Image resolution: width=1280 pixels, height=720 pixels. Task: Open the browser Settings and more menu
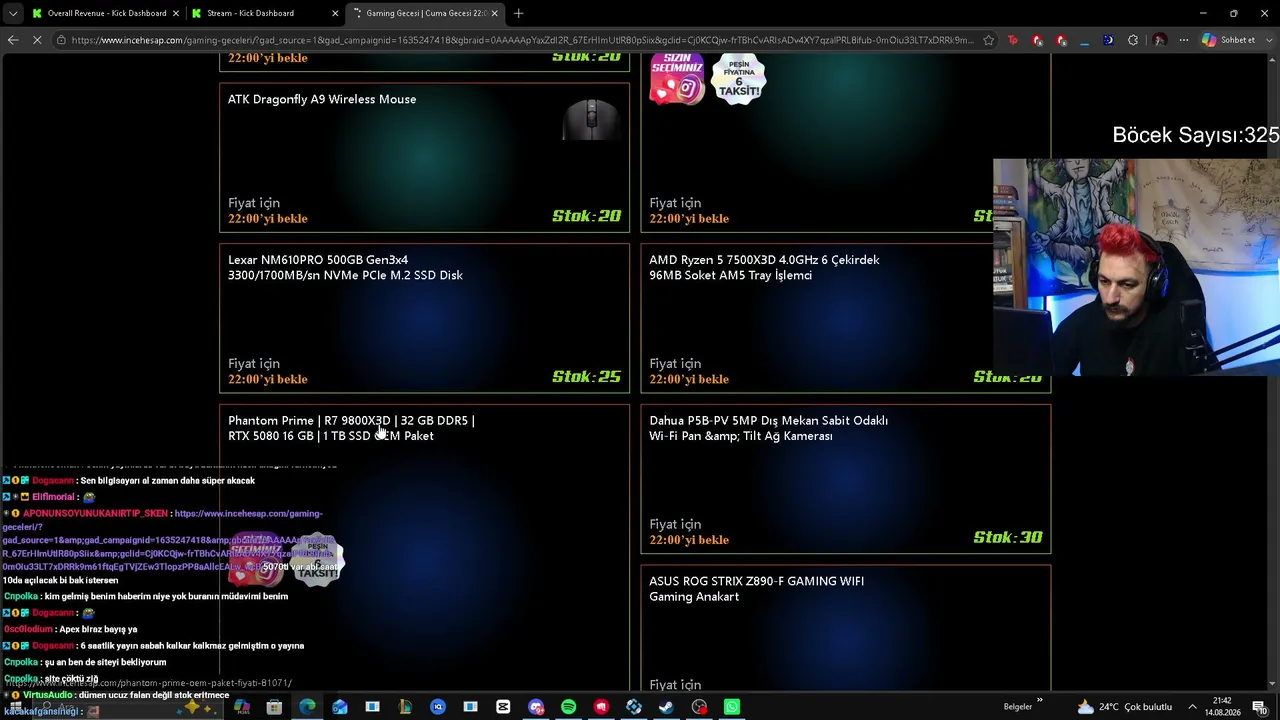pos(1184,40)
